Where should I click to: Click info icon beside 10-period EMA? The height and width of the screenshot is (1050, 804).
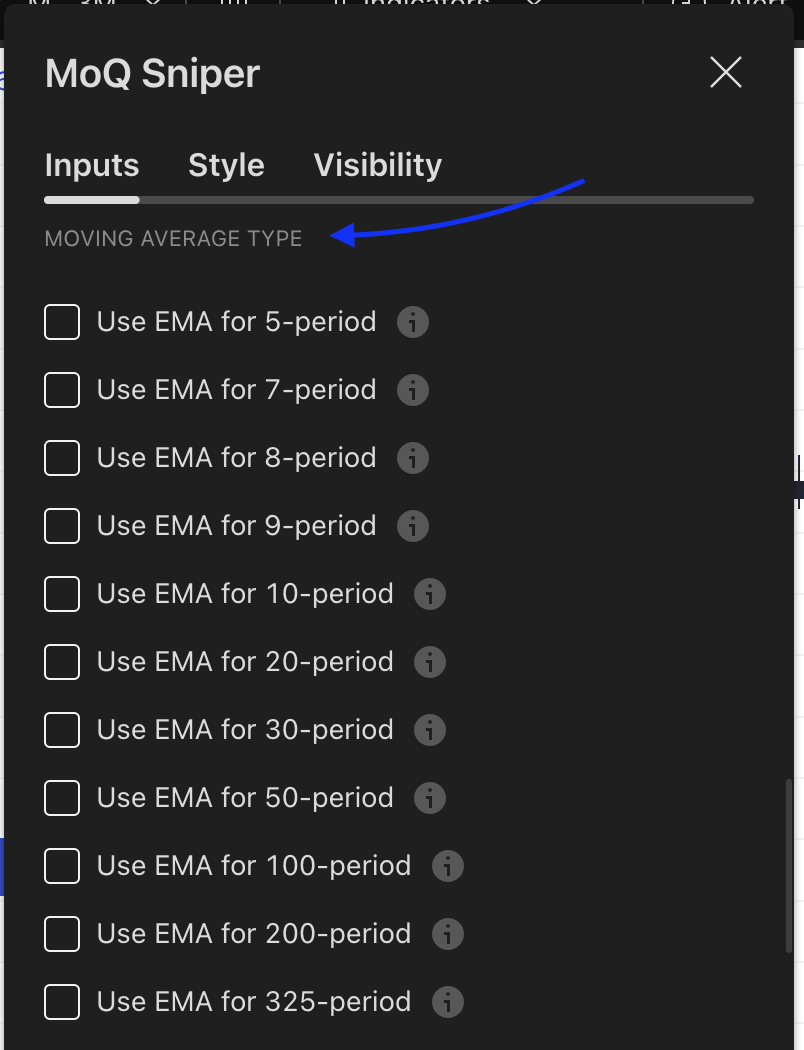point(430,594)
